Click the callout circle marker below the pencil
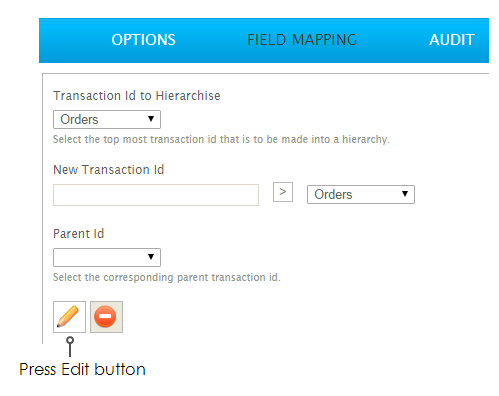The width and height of the screenshot is (499, 396). 70,340
